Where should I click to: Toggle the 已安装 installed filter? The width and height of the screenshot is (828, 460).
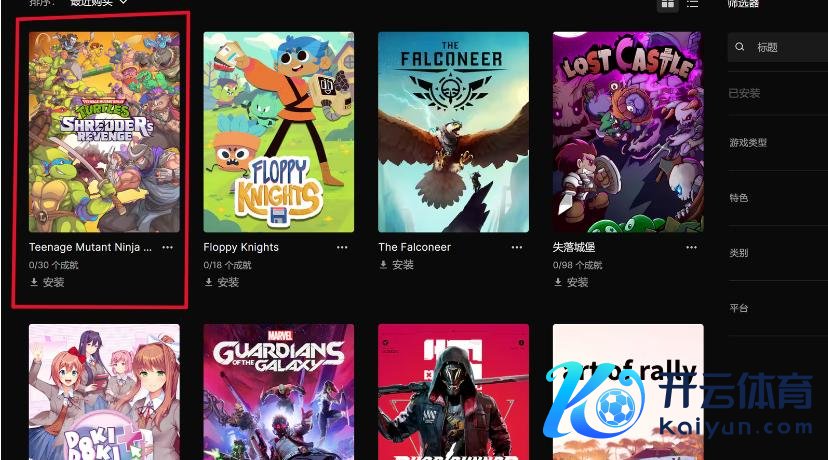(777, 93)
